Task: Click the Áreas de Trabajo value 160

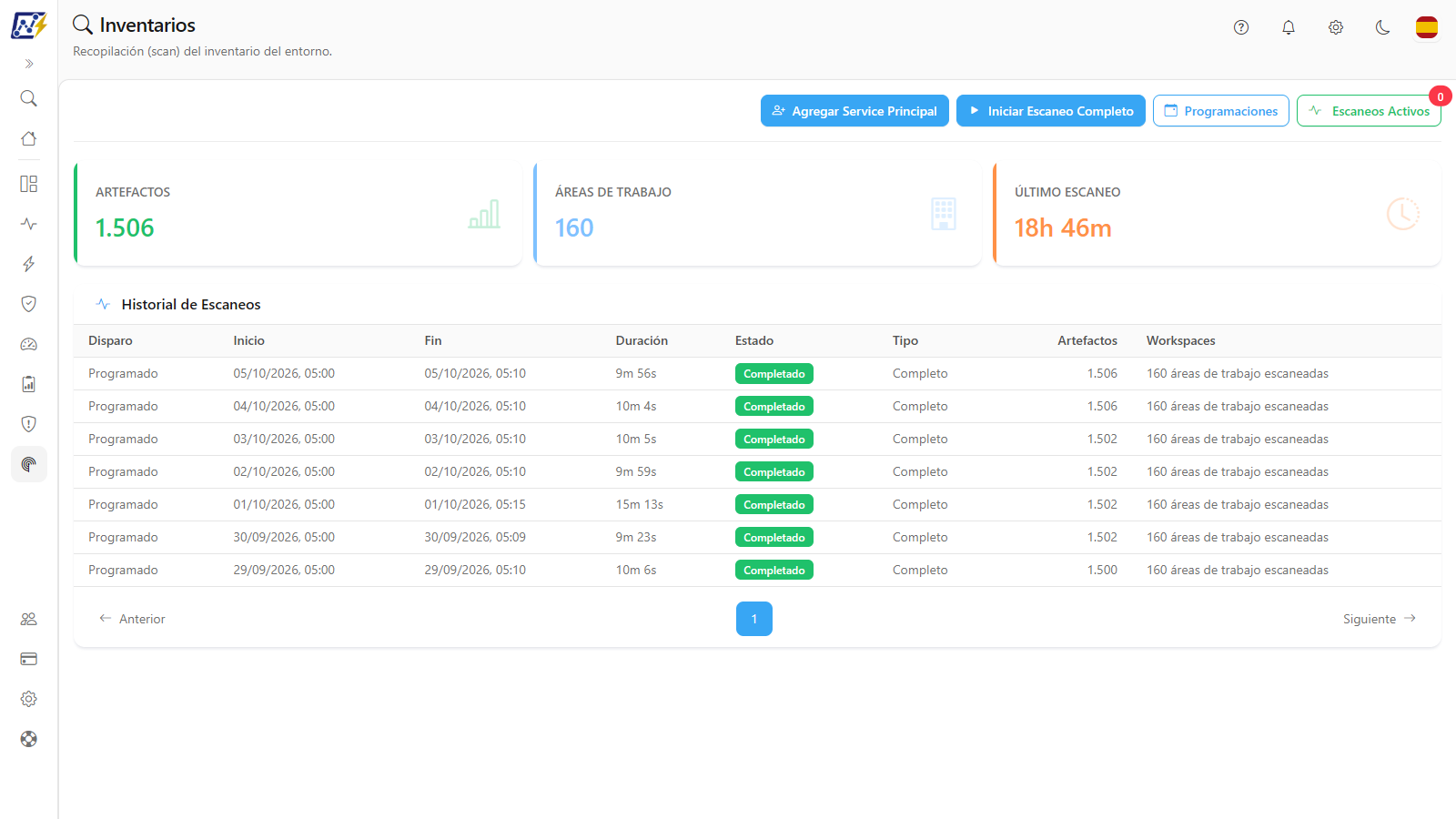Action: (574, 227)
